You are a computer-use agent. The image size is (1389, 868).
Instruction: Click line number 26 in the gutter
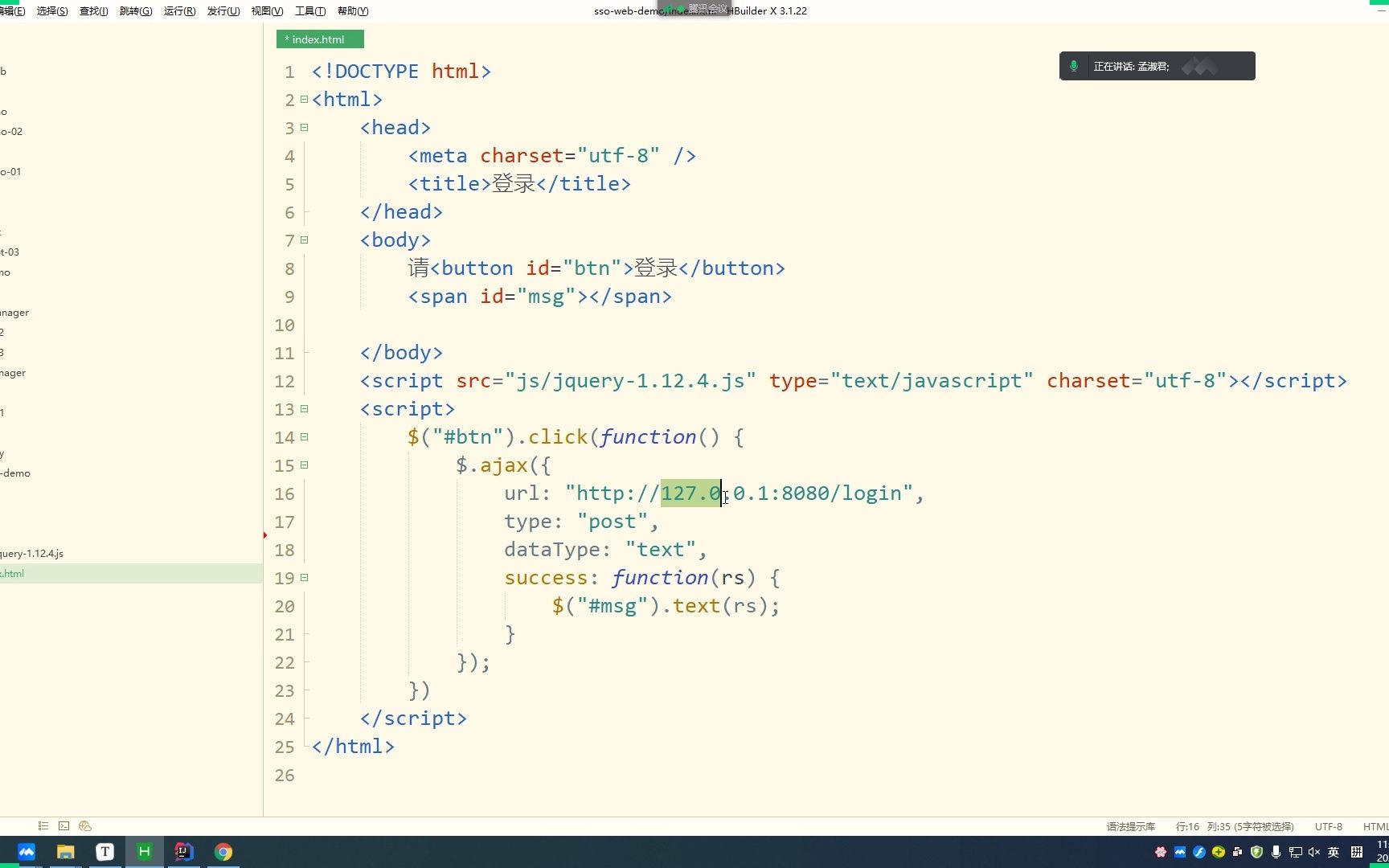pyautogui.click(x=285, y=776)
